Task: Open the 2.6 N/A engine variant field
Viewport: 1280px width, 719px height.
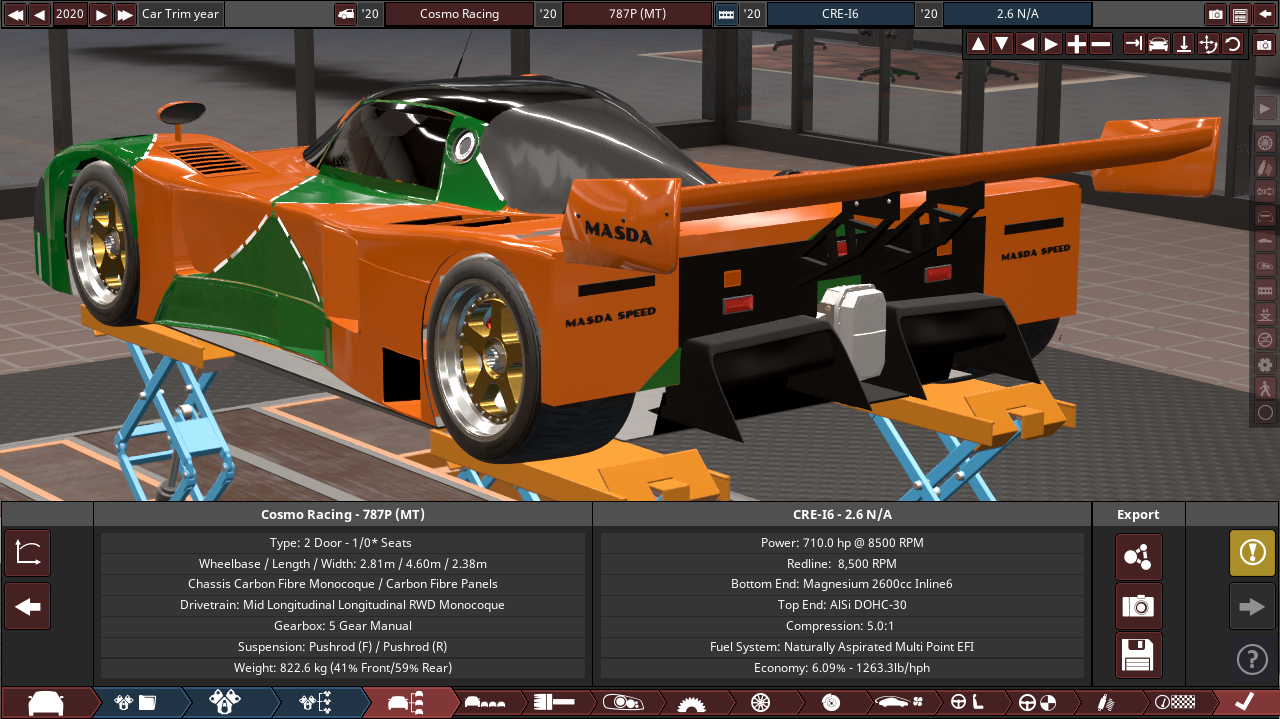Action: [x=1017, y=14]
